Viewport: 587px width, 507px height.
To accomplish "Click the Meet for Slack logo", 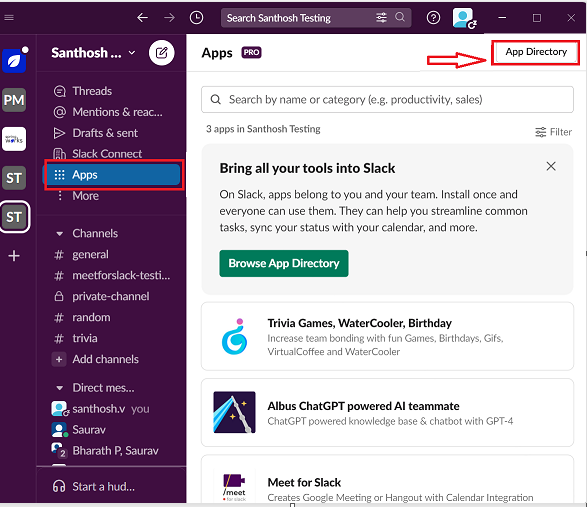I will pyautogui.click(x=234, y=487).
